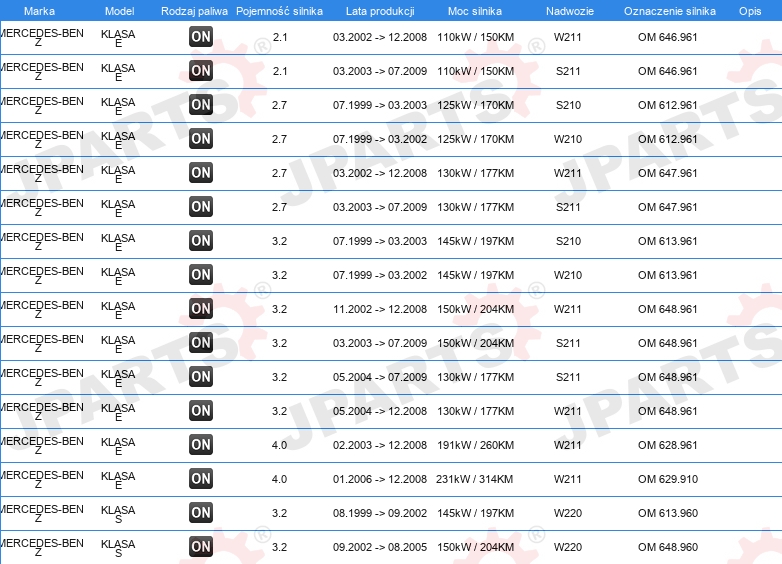The width and height of the screenshot is (782, 564).
Task: Click production years 02.2003 -> 12.2008
Action: 380,445
